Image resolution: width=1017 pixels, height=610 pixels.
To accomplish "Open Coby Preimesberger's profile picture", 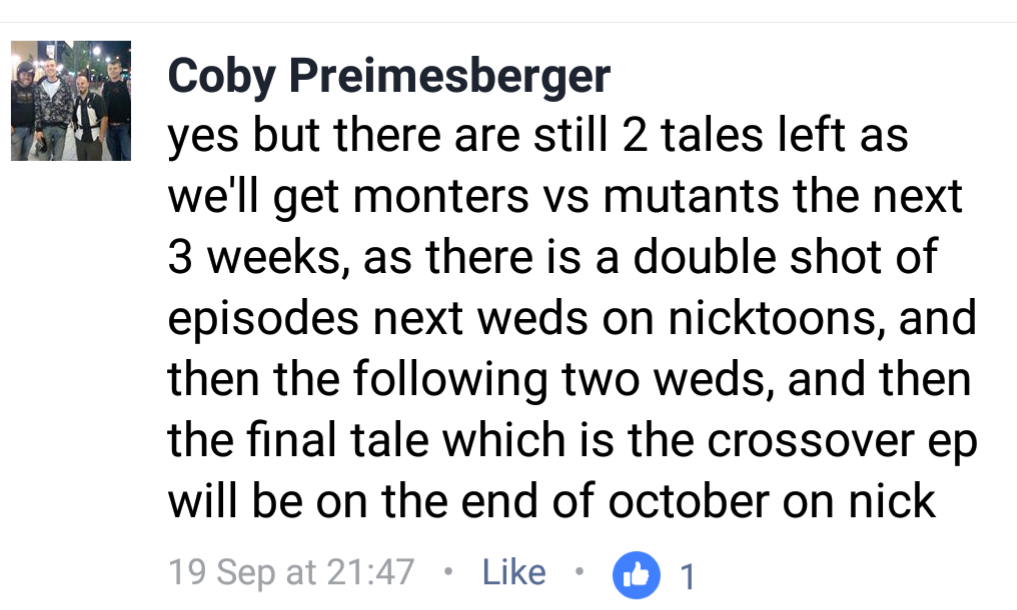I will tap(71, 101).
